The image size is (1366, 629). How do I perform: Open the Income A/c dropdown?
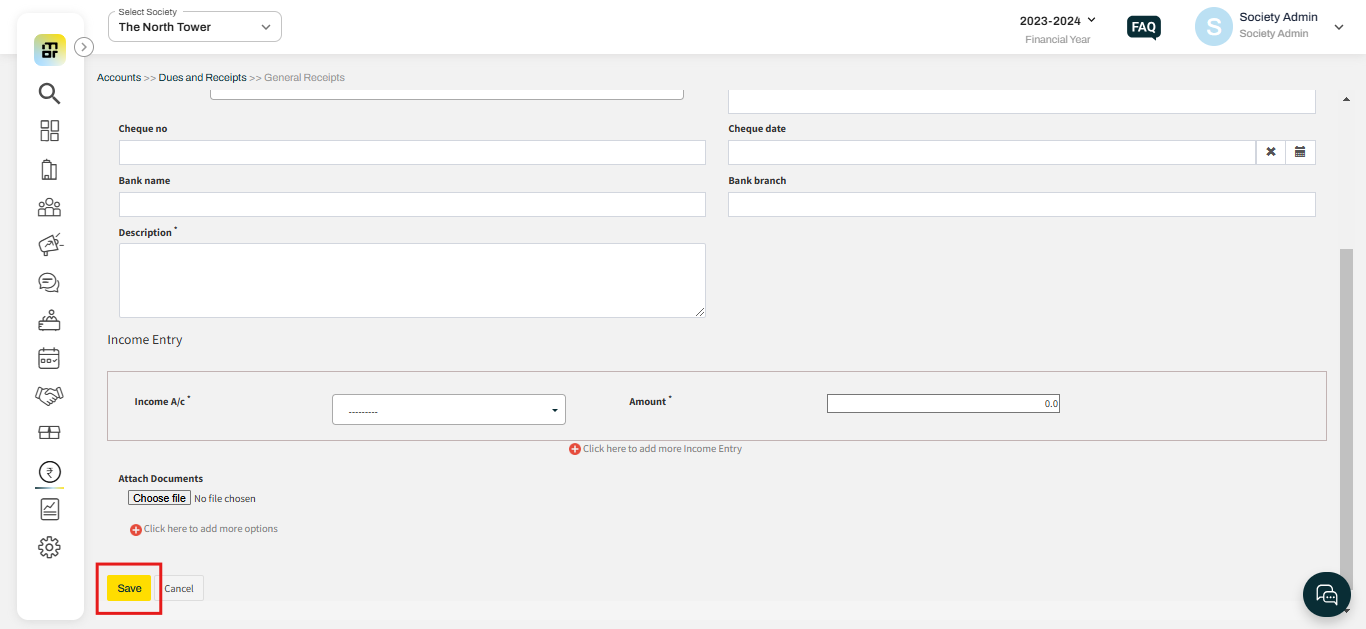pyautogui.click(x=448, y=409)
